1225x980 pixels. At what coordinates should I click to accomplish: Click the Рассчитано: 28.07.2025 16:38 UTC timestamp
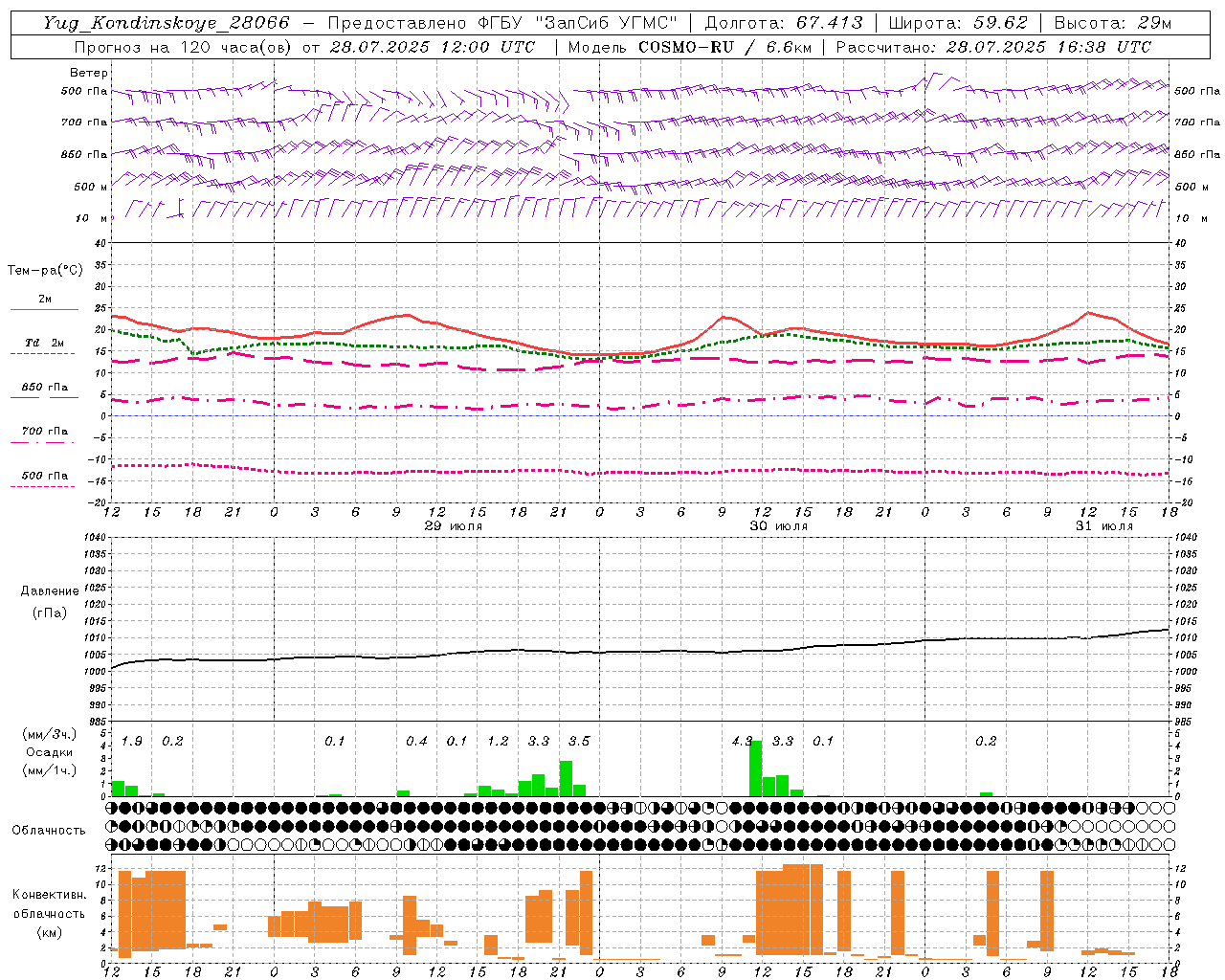coord(993,47)
